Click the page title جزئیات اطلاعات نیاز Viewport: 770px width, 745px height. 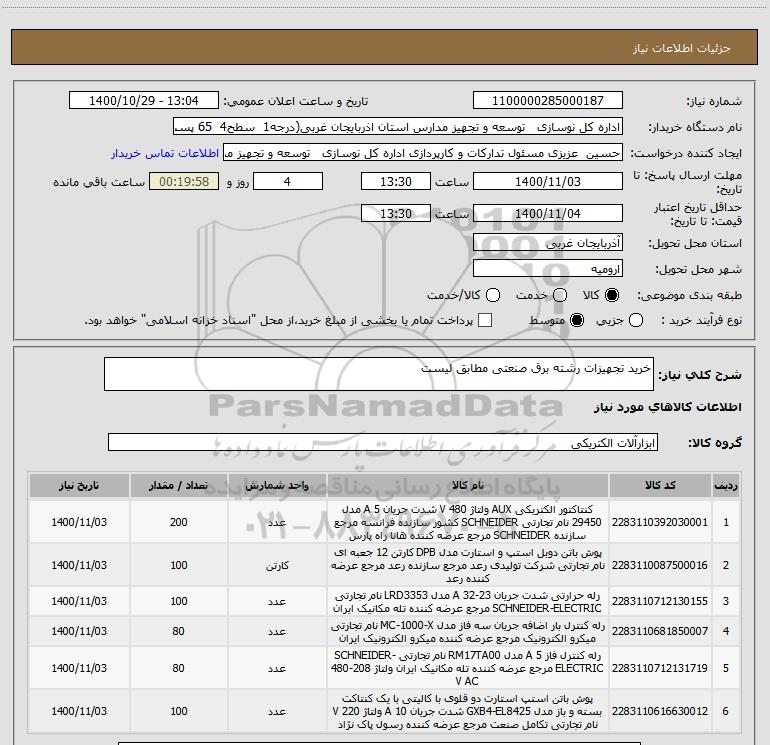click(x=682, y=48)
